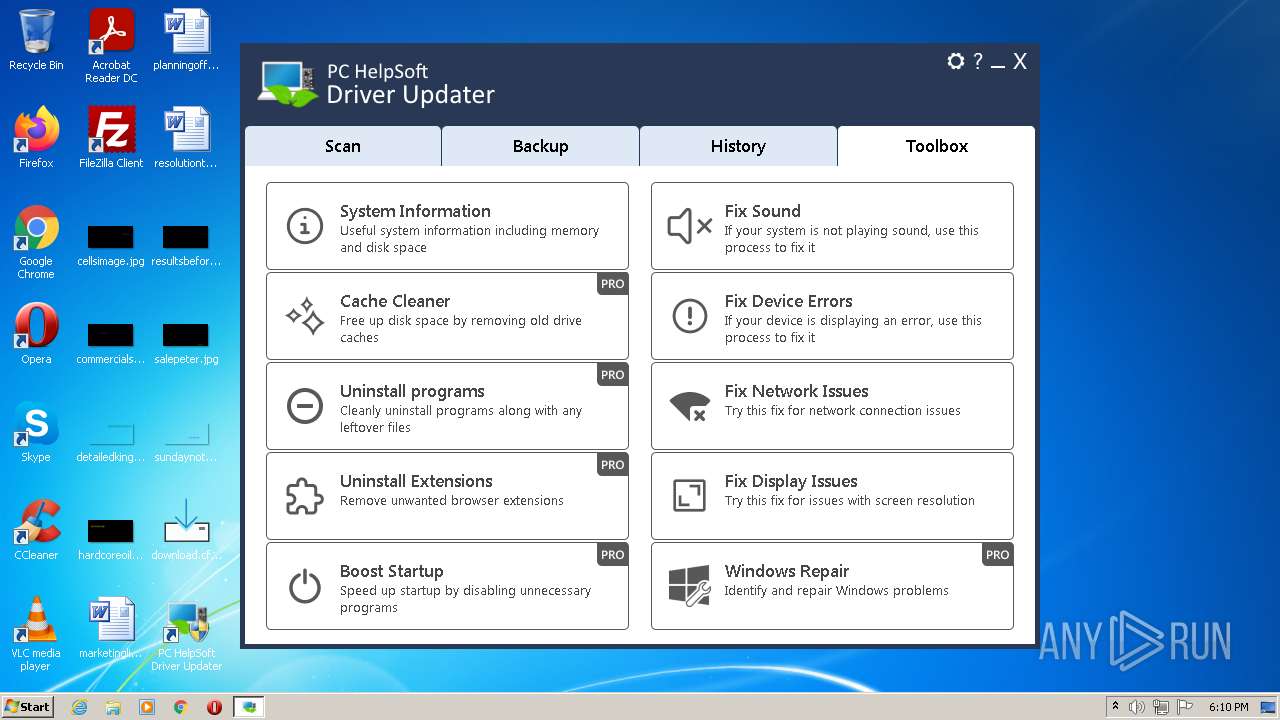Select the marketing Word document on desktop

point(111,628)
